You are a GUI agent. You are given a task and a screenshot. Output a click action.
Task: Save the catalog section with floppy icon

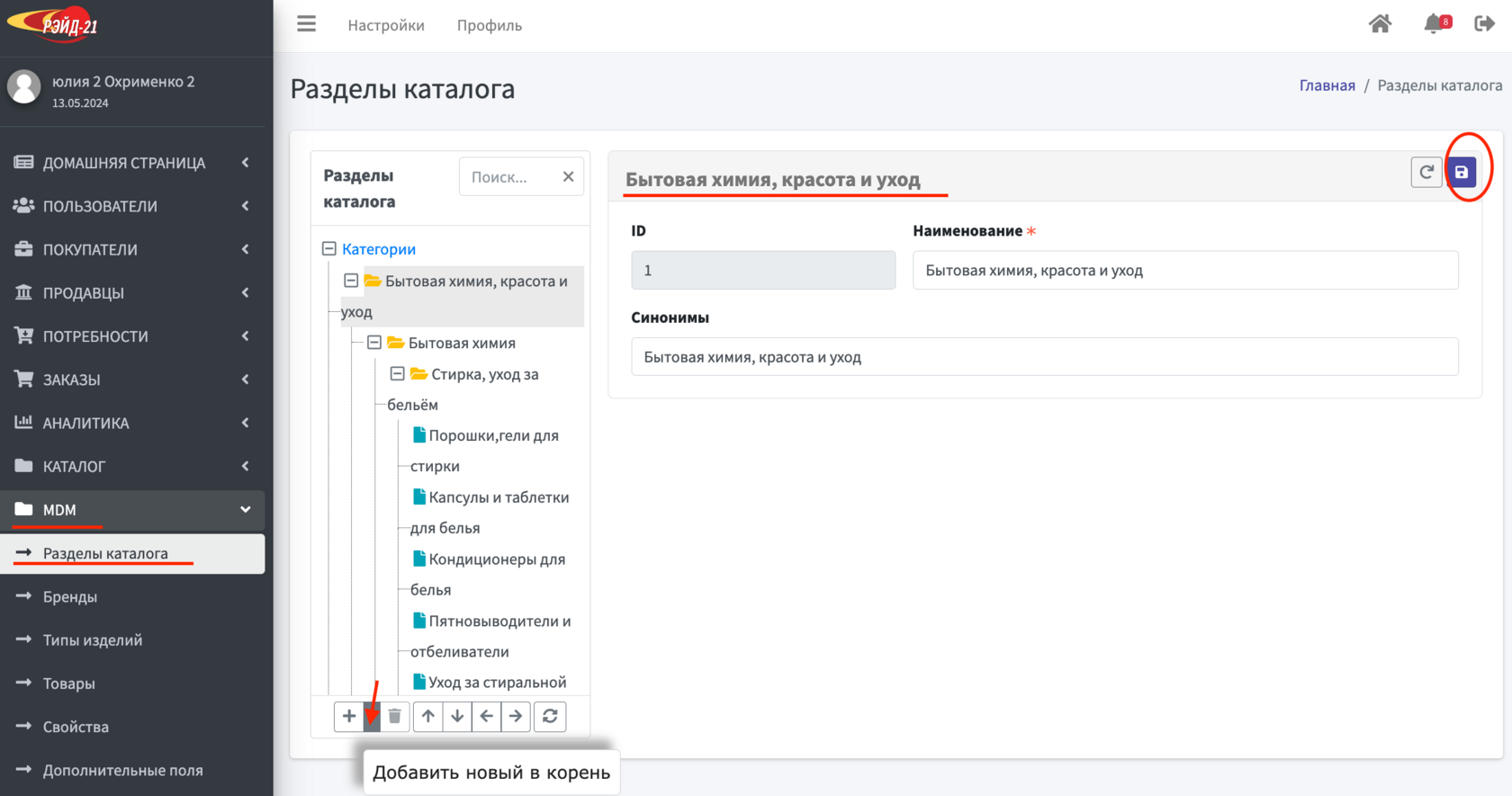1462,172
